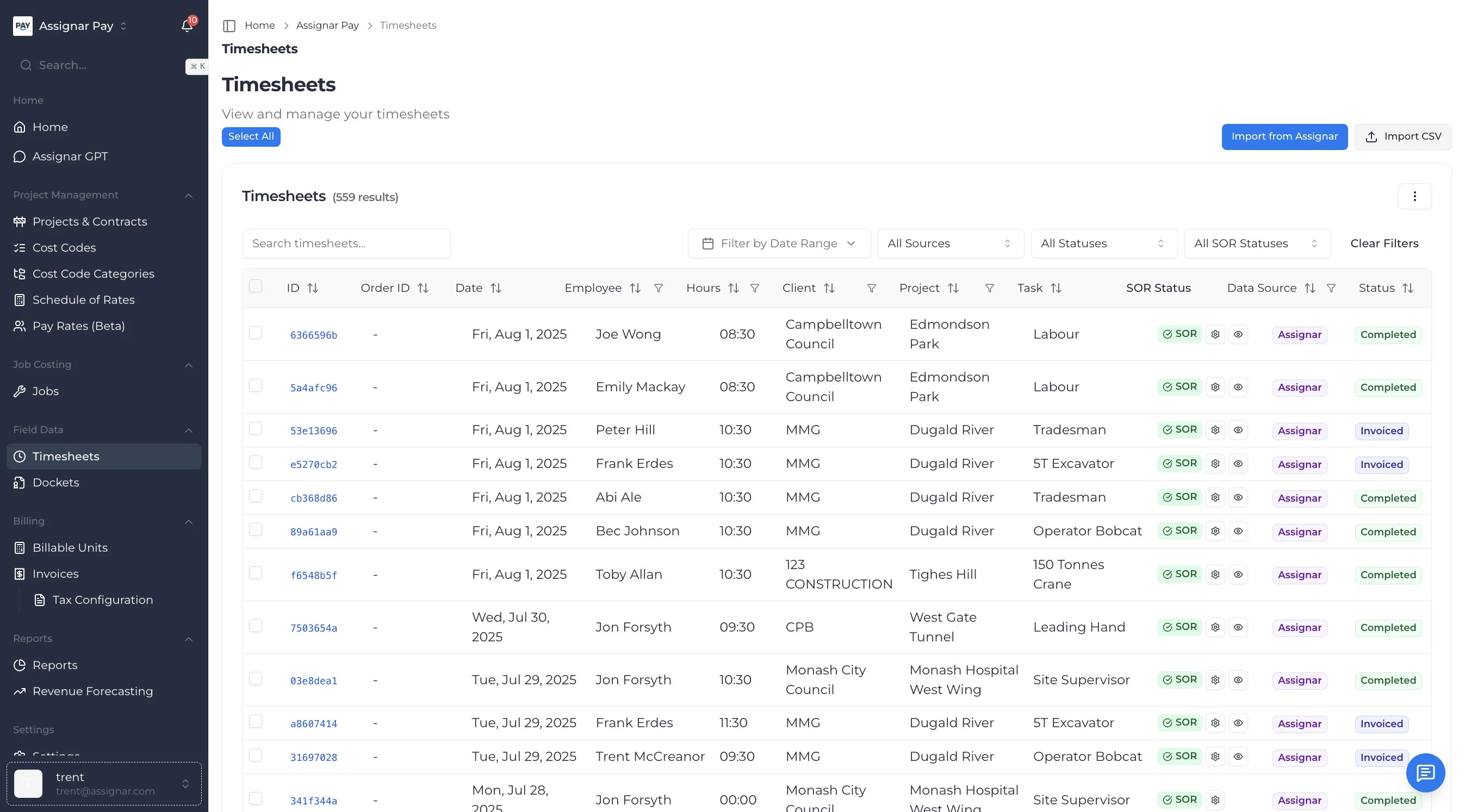Sort by the Date column arrows
The width and height of the screenshot is (1465, 812).
coord(496,289)
